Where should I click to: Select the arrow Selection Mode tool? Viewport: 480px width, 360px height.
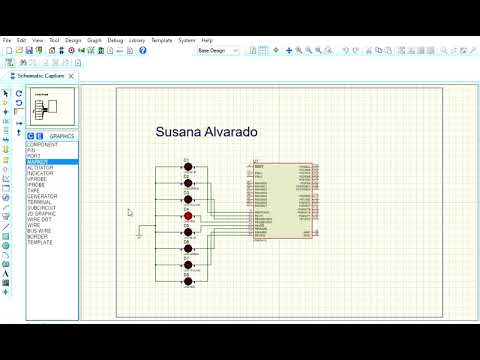pos(5,93)
